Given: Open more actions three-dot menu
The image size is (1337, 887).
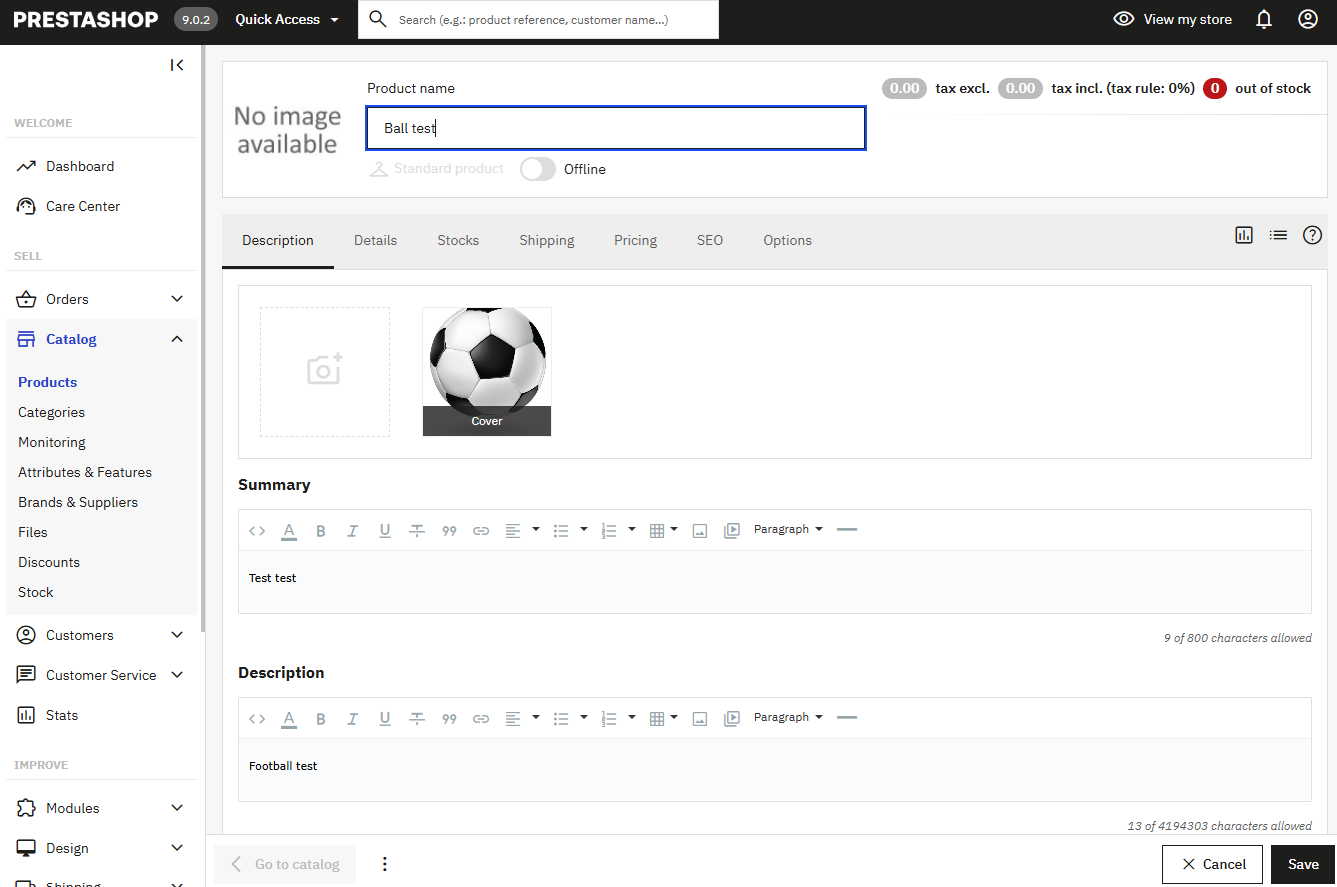Looking at the screenshot, I should coord(385,864).
